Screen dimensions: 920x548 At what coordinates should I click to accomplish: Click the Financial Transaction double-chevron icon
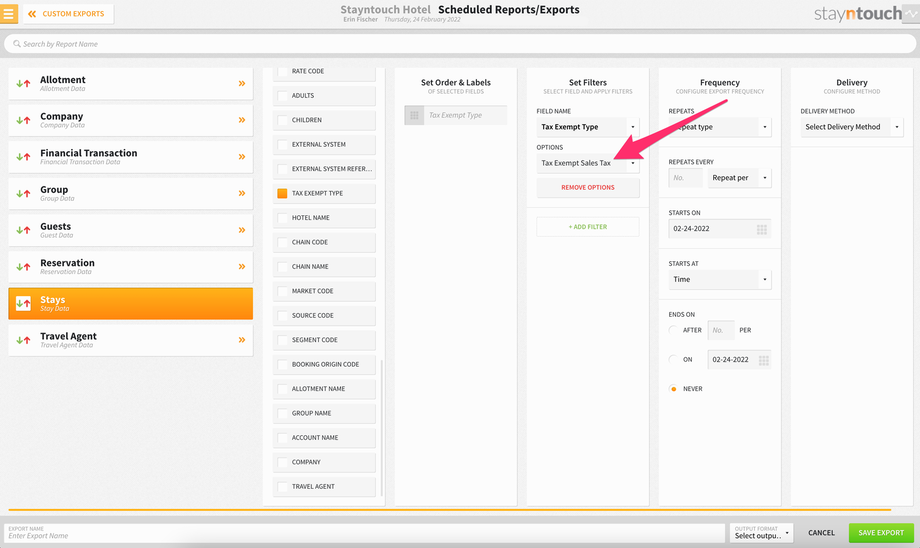(x=242, y=157)
